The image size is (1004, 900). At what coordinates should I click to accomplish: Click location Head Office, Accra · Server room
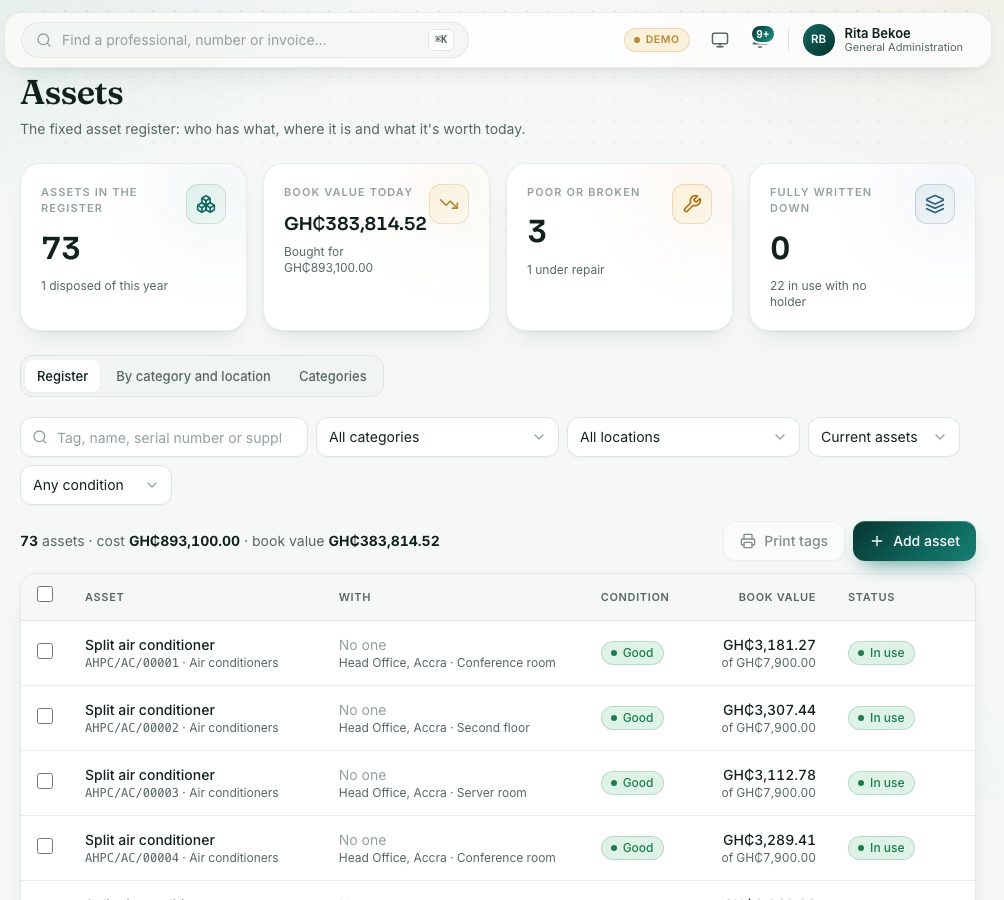[432, 792]
